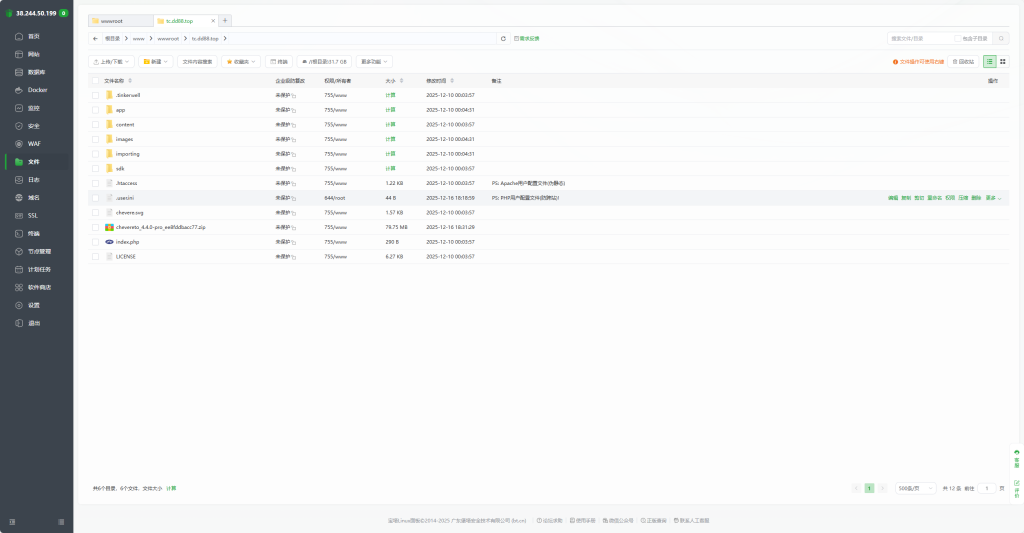Open the Docker section in the sidebar
Image resolution: width=1024 pixels, height=533 pixels.
tap(36, 90)
